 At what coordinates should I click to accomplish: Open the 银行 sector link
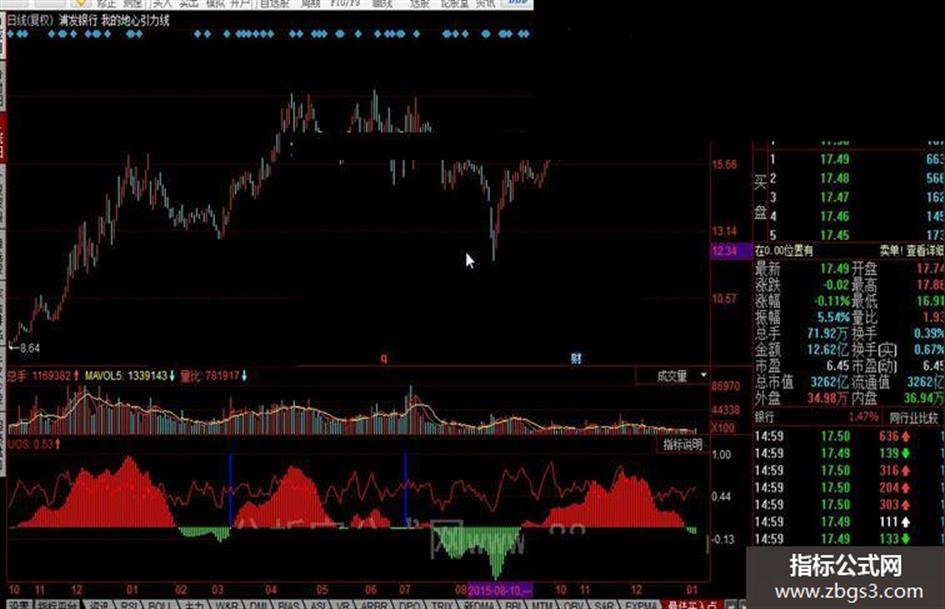(x=764, y=417)
